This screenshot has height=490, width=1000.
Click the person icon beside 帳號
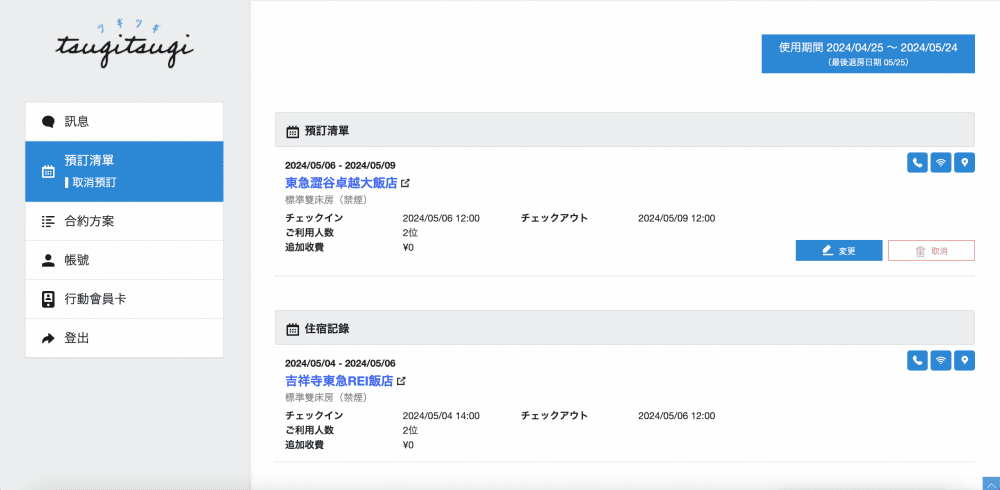(48, 260)
